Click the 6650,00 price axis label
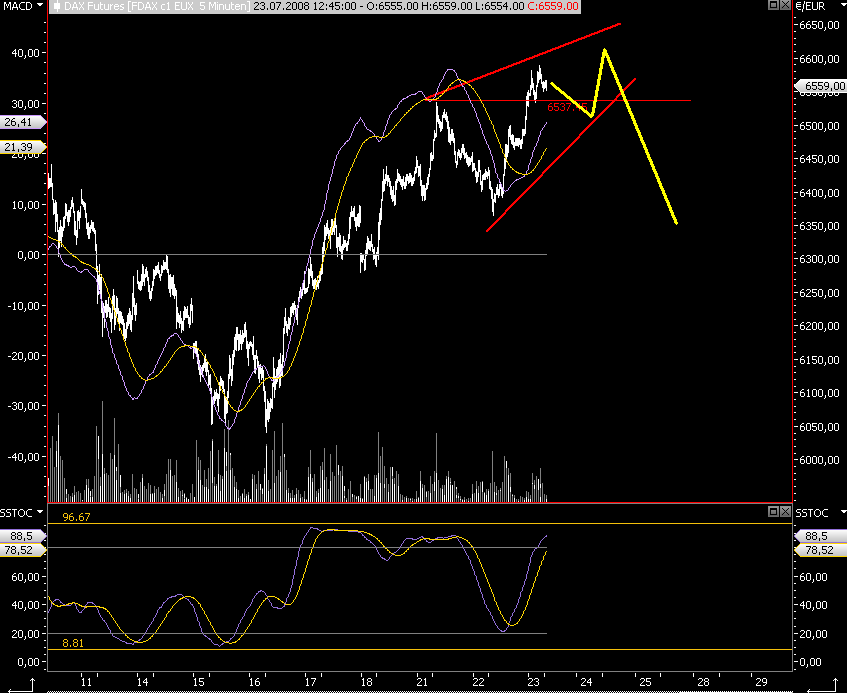The height and width of the screenshot is (693, 847). [819, 25]
